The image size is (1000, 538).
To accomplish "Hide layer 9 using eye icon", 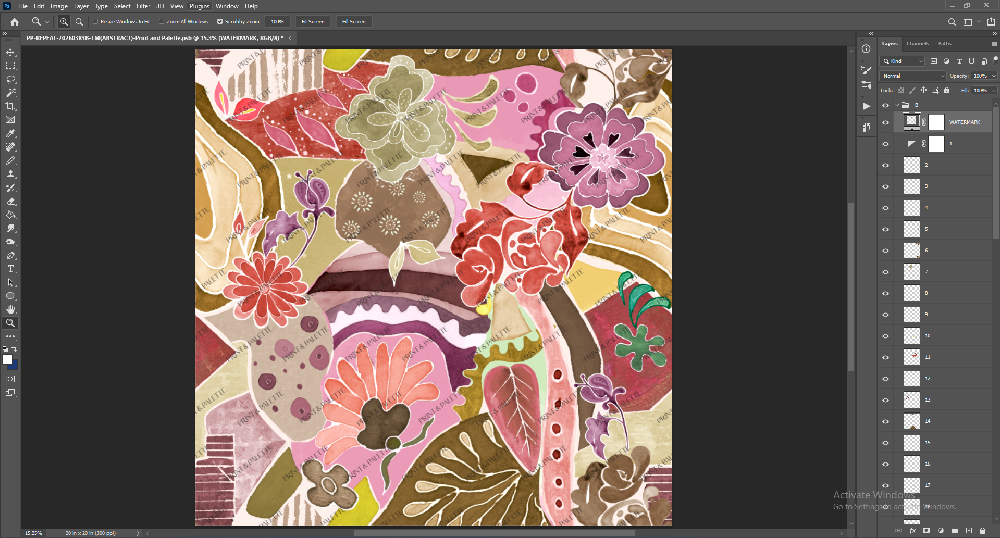I will point(885,314).
